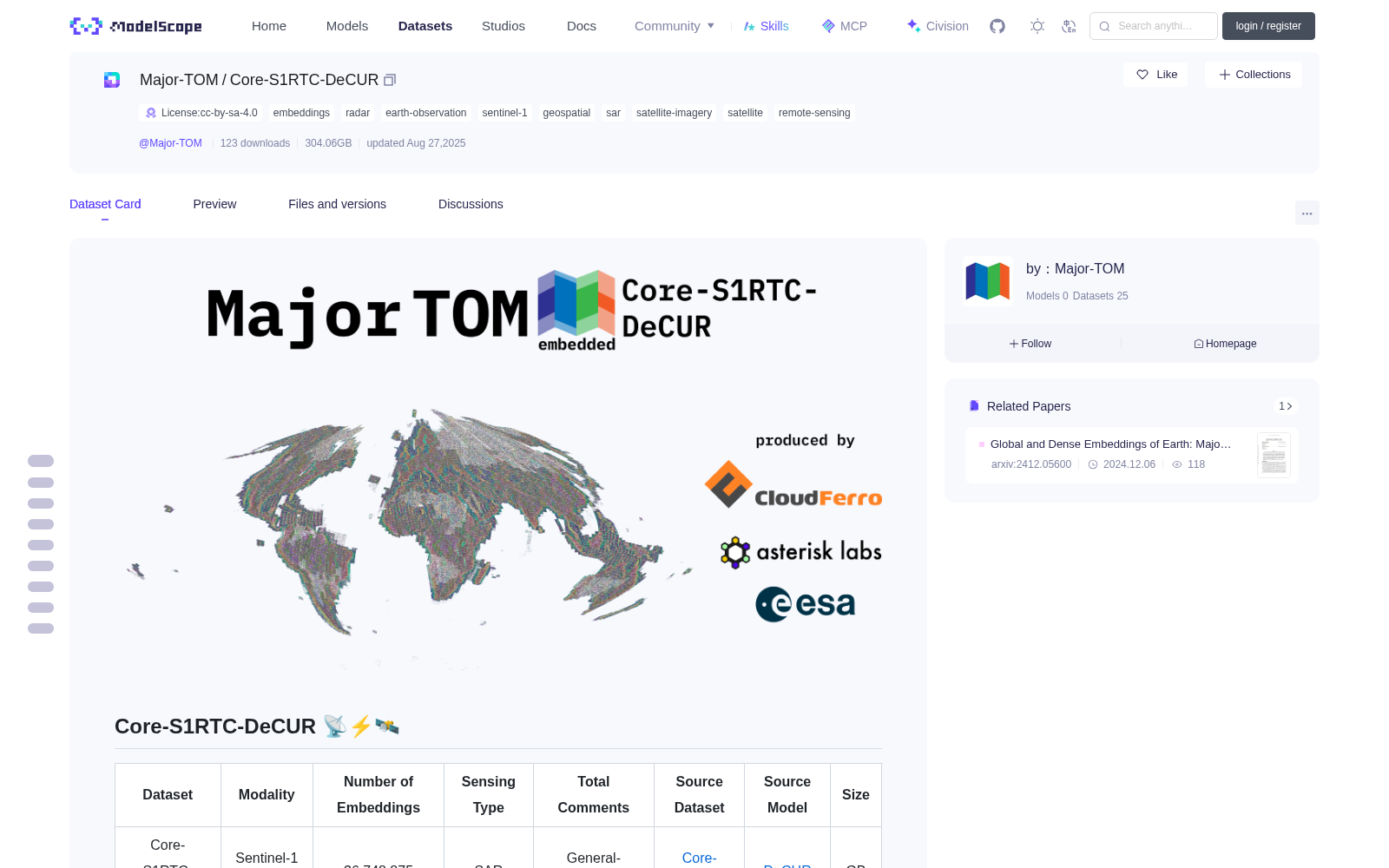Go to the Home page

[269, 26]
